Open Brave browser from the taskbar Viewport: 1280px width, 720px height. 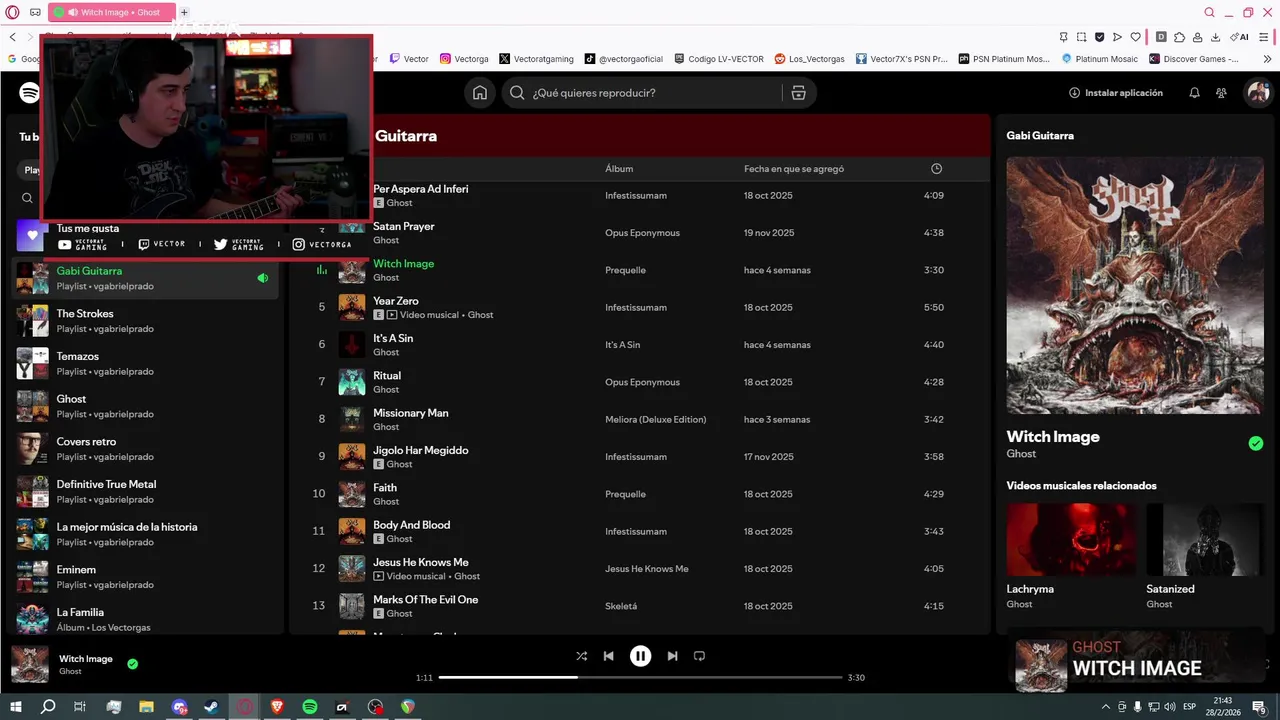click(x=277, y=707)
